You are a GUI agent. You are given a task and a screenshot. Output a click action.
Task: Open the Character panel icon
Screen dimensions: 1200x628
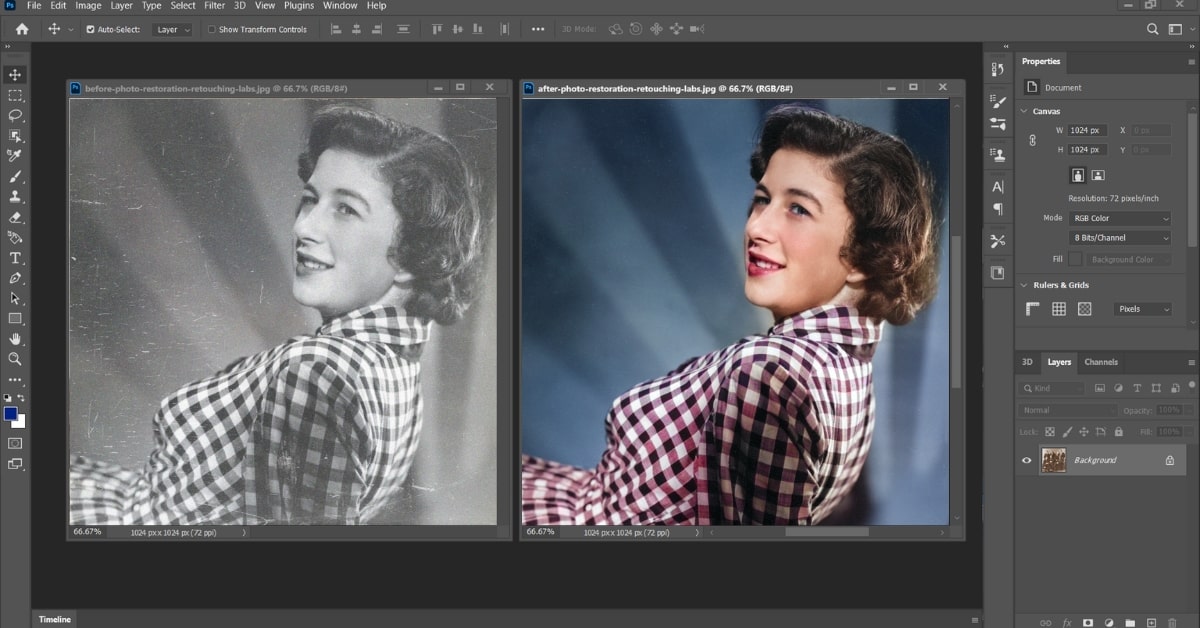(x=998, y=187)
